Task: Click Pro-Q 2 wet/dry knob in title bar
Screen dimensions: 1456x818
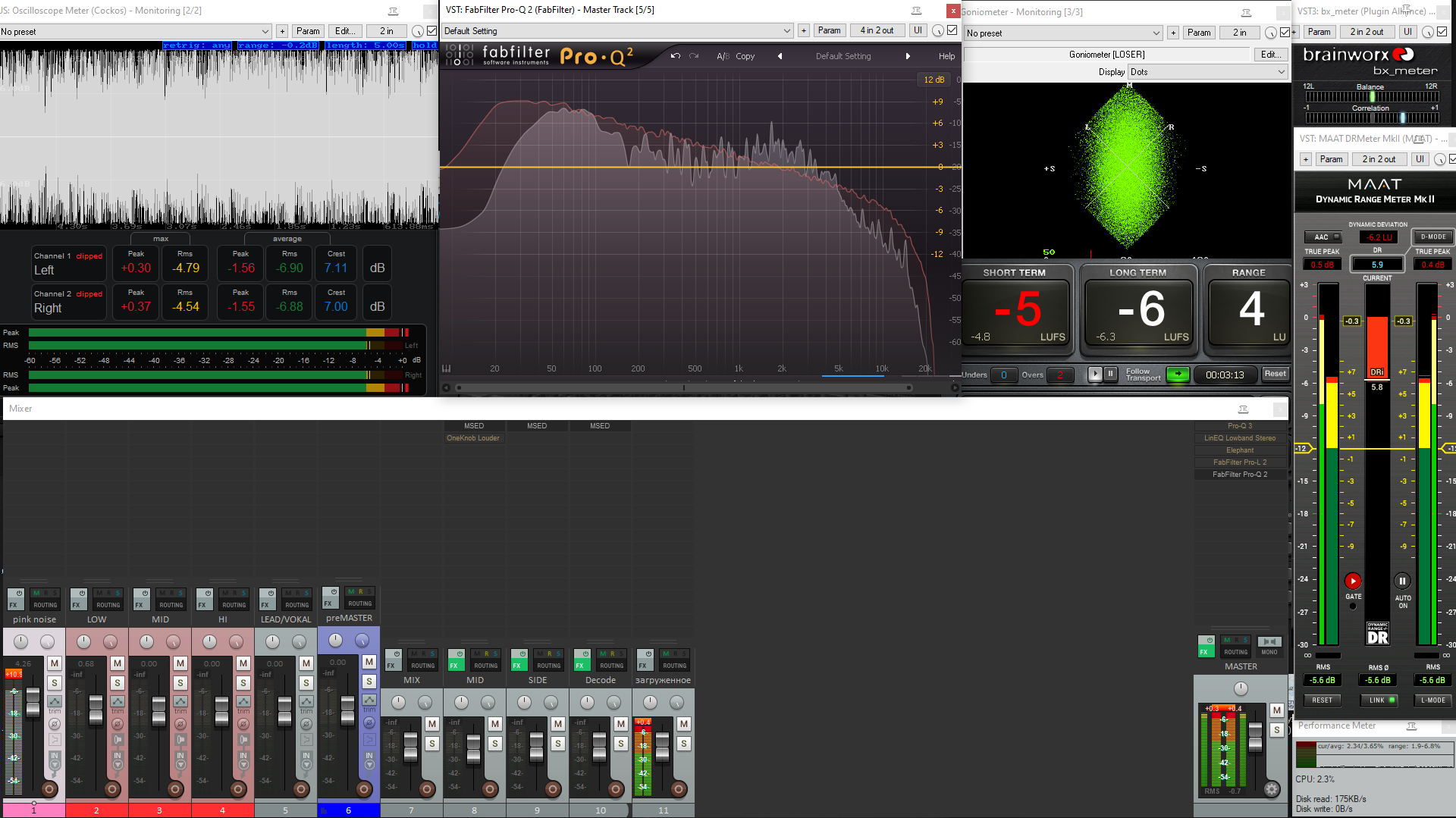Action: pos(938,31)
